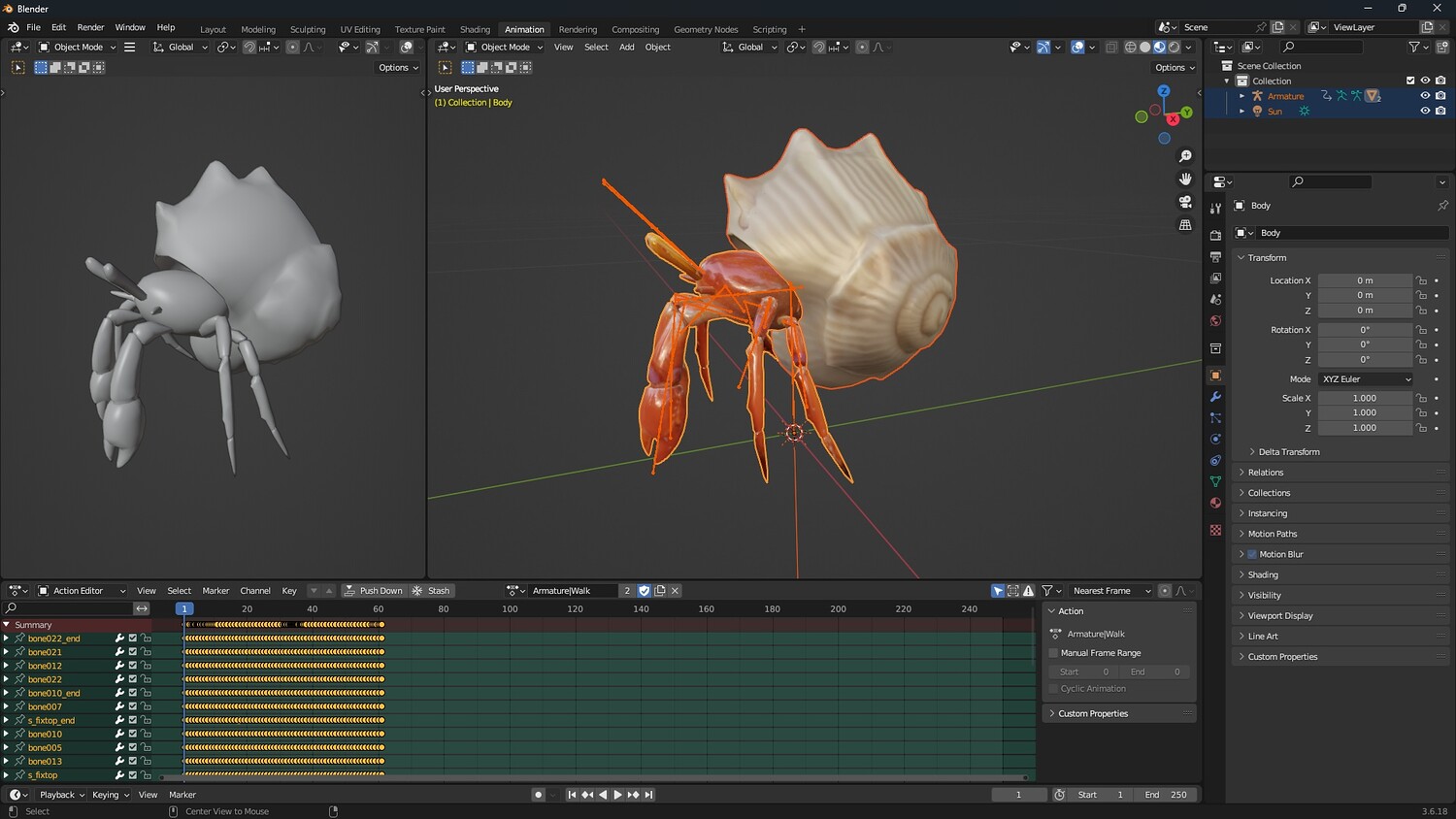
Task: Enable the Manual Frame Range checkbox
Action: coord(1054,653)
